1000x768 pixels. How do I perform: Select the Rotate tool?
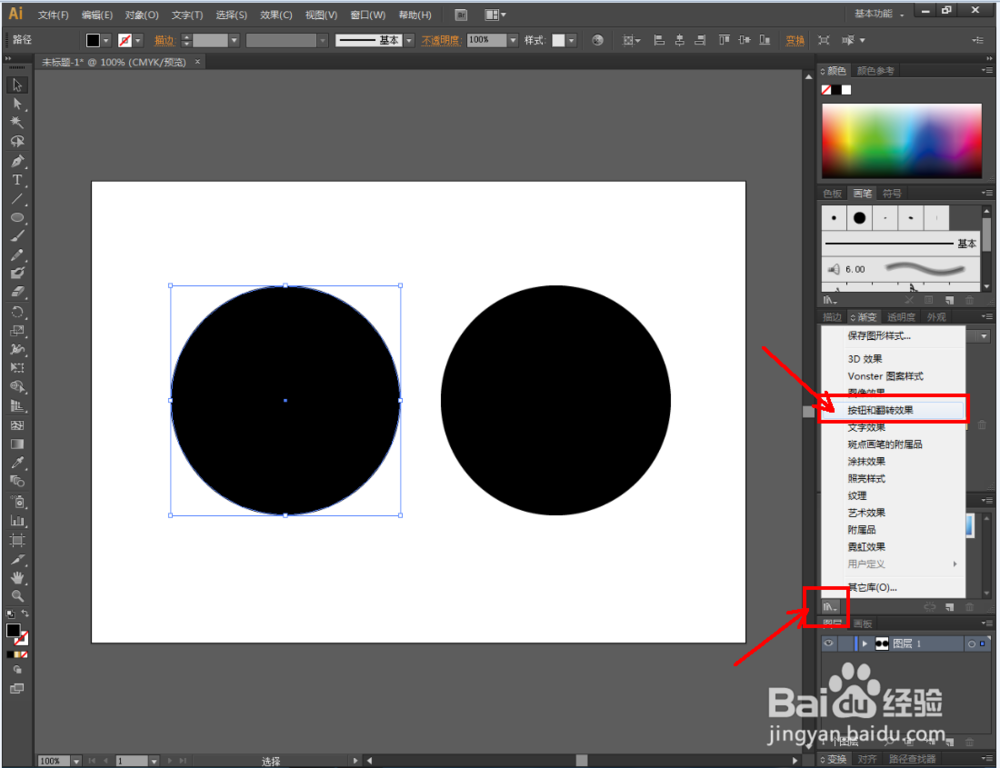click(x=17, y=312)
